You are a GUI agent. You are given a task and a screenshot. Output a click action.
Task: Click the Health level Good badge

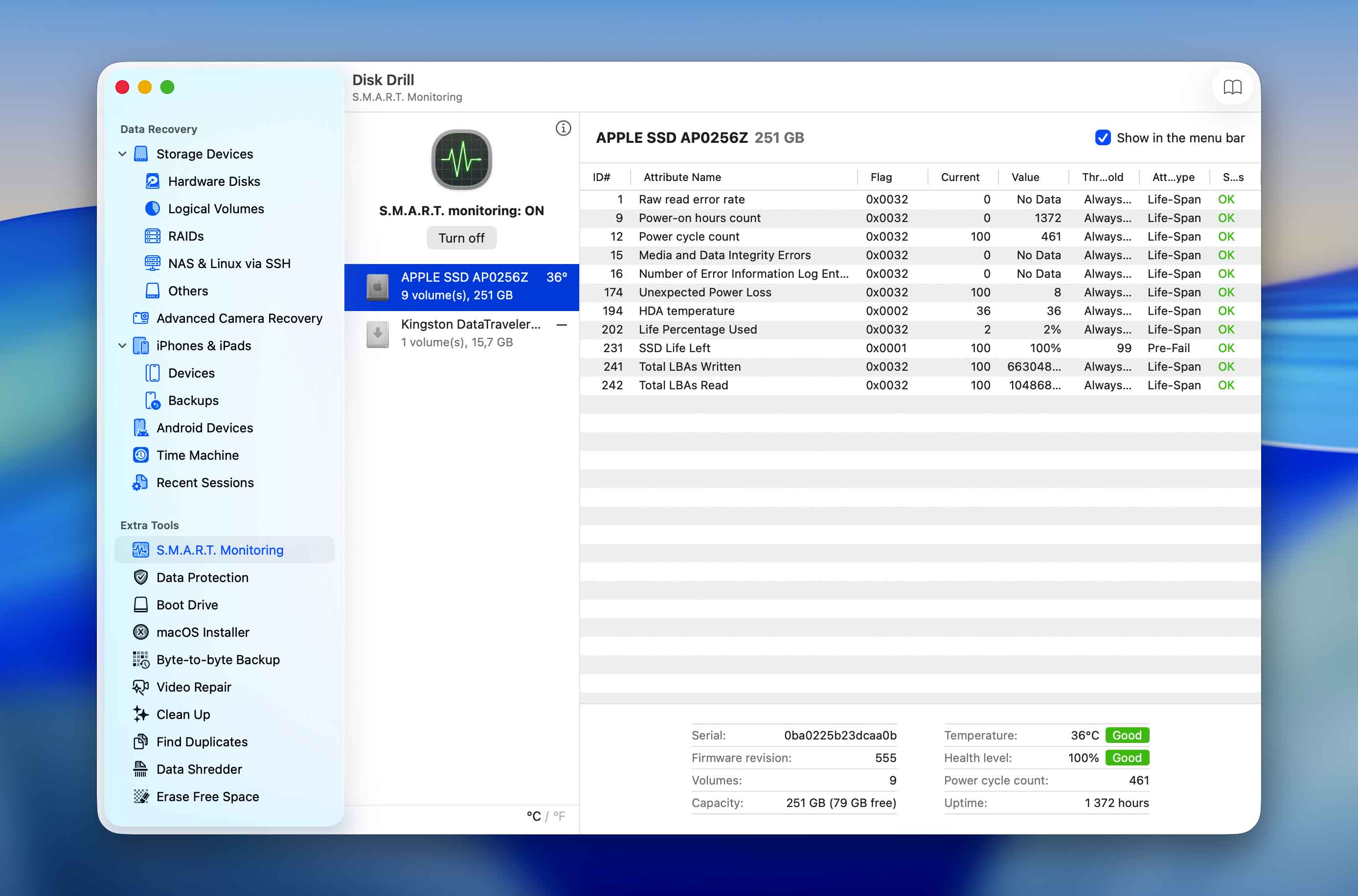click(1127, 758)
